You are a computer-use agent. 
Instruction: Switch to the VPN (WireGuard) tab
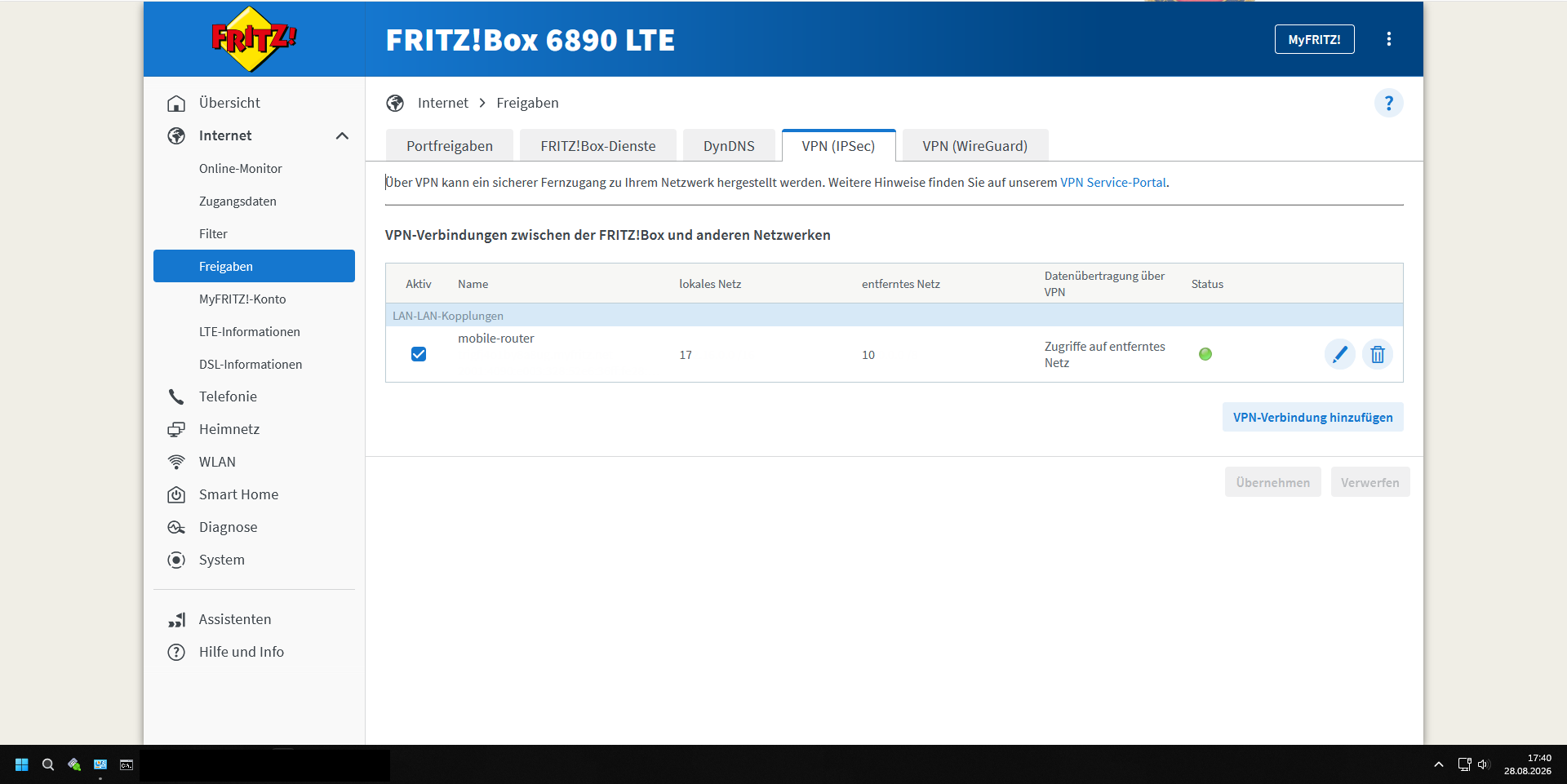[975, 146]
